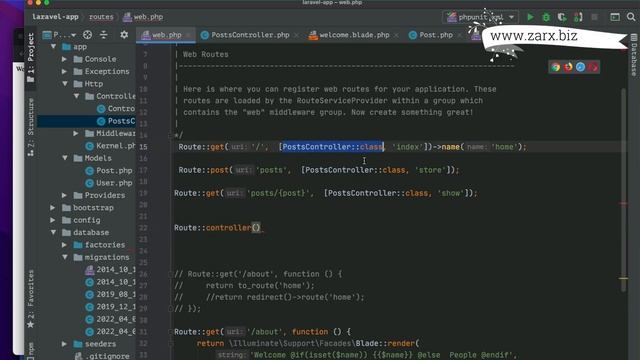Open Controller file in Controllers folder
Viewport: 640px width, 360px height.
click(x=116, y=109)
